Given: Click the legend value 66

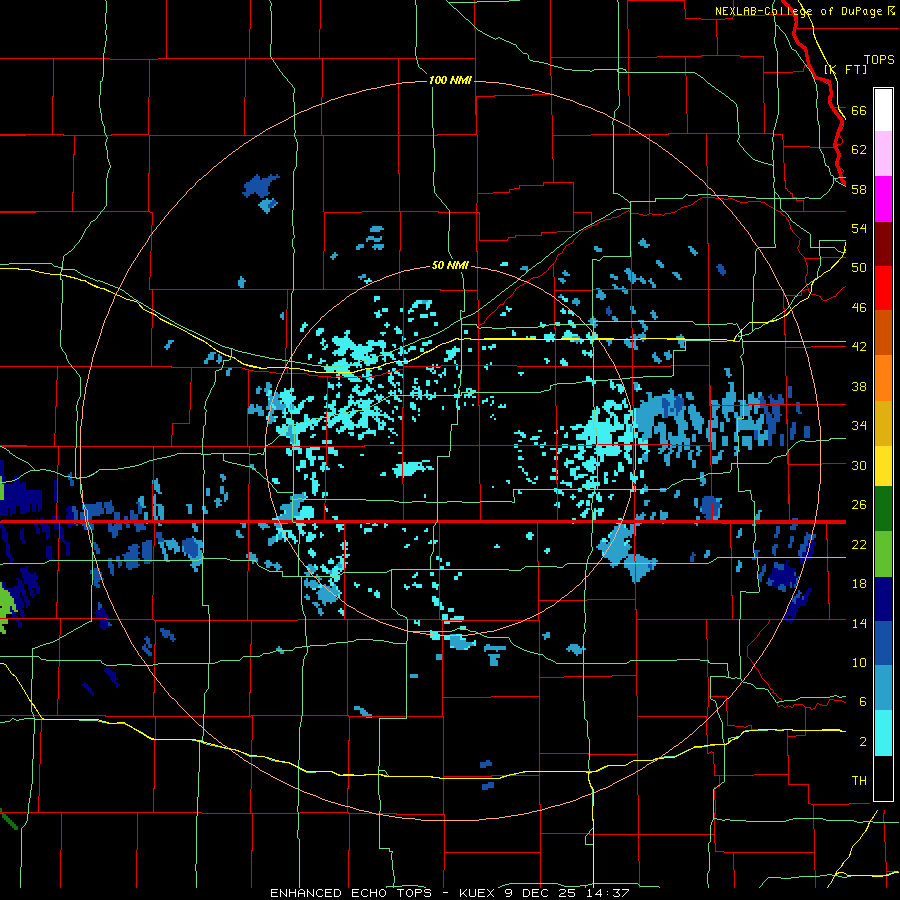Looking at the screenshot, I should [859, 110].
